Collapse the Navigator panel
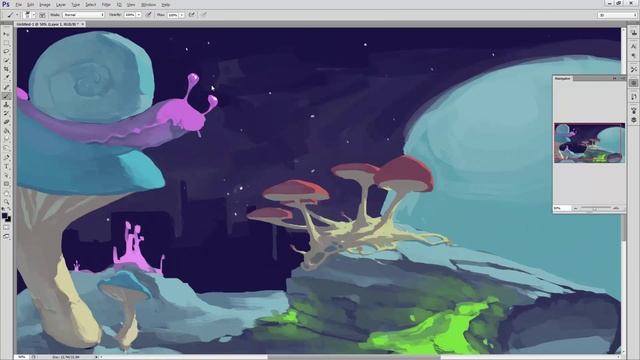The image size is (640, 360). coord(615,78)
